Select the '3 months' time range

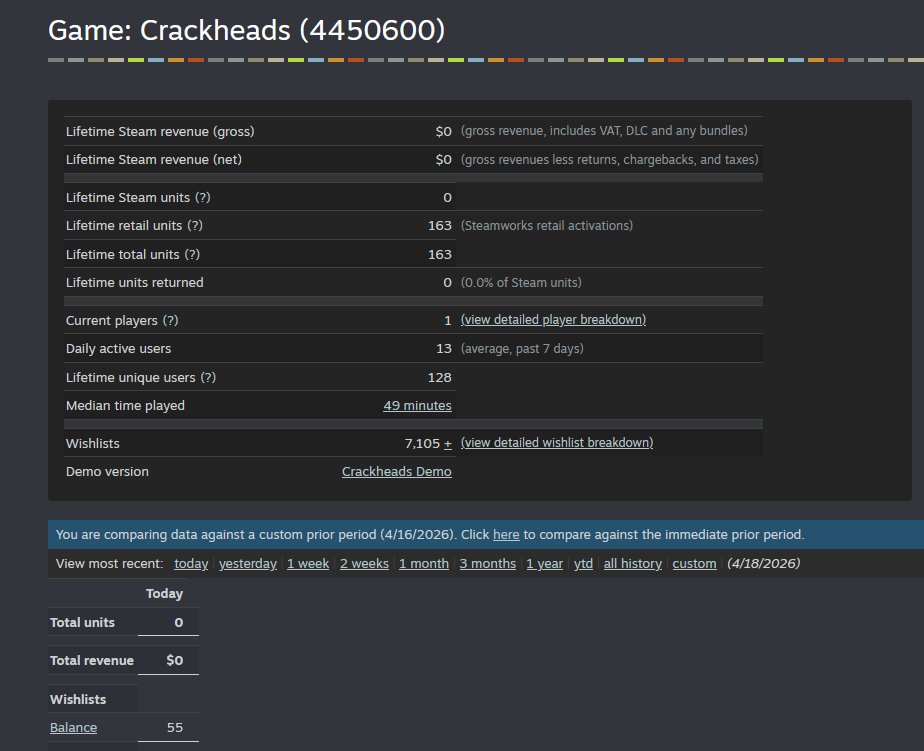pos(487,564)
